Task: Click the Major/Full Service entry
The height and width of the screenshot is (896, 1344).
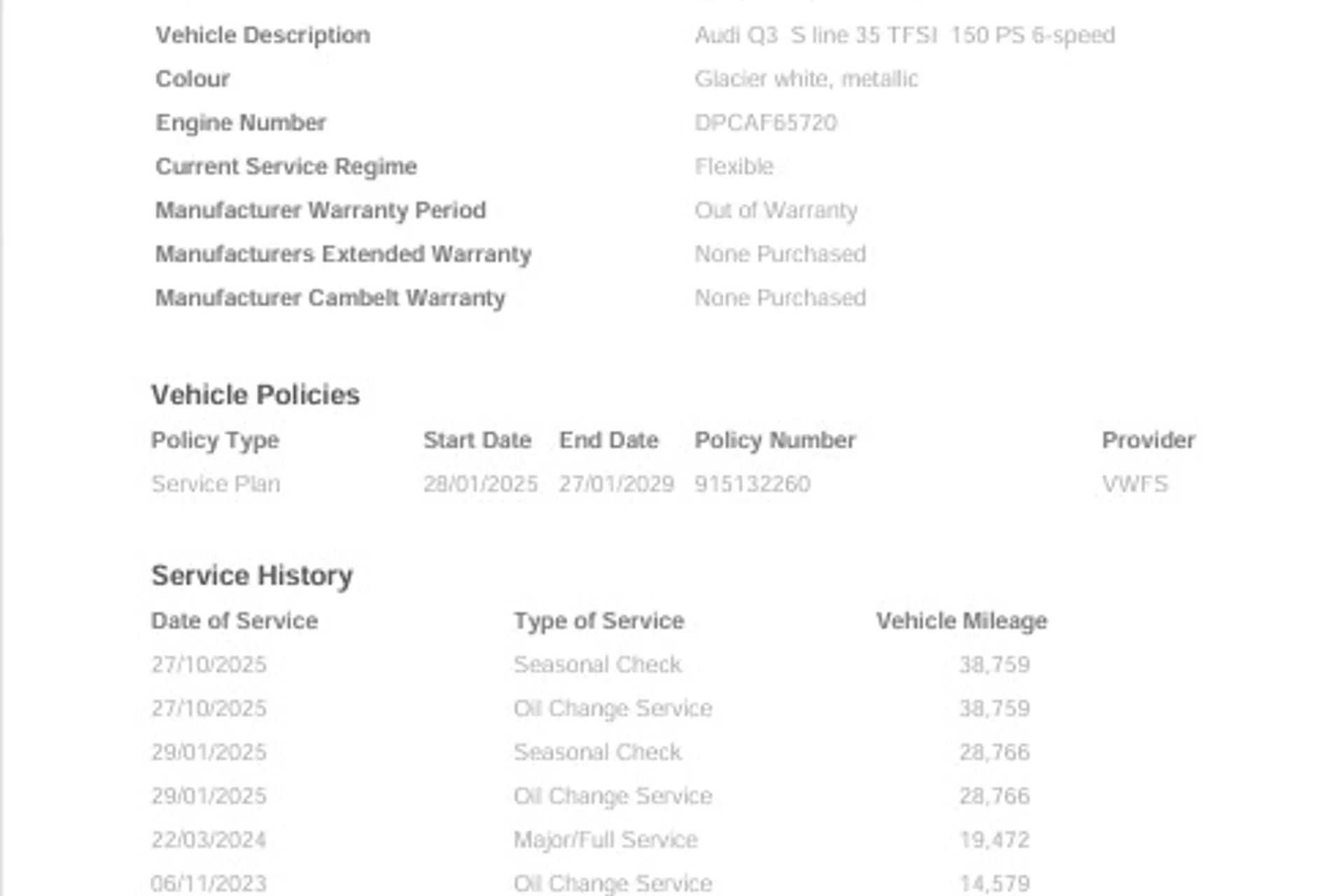Action: (x=605, y=839)
